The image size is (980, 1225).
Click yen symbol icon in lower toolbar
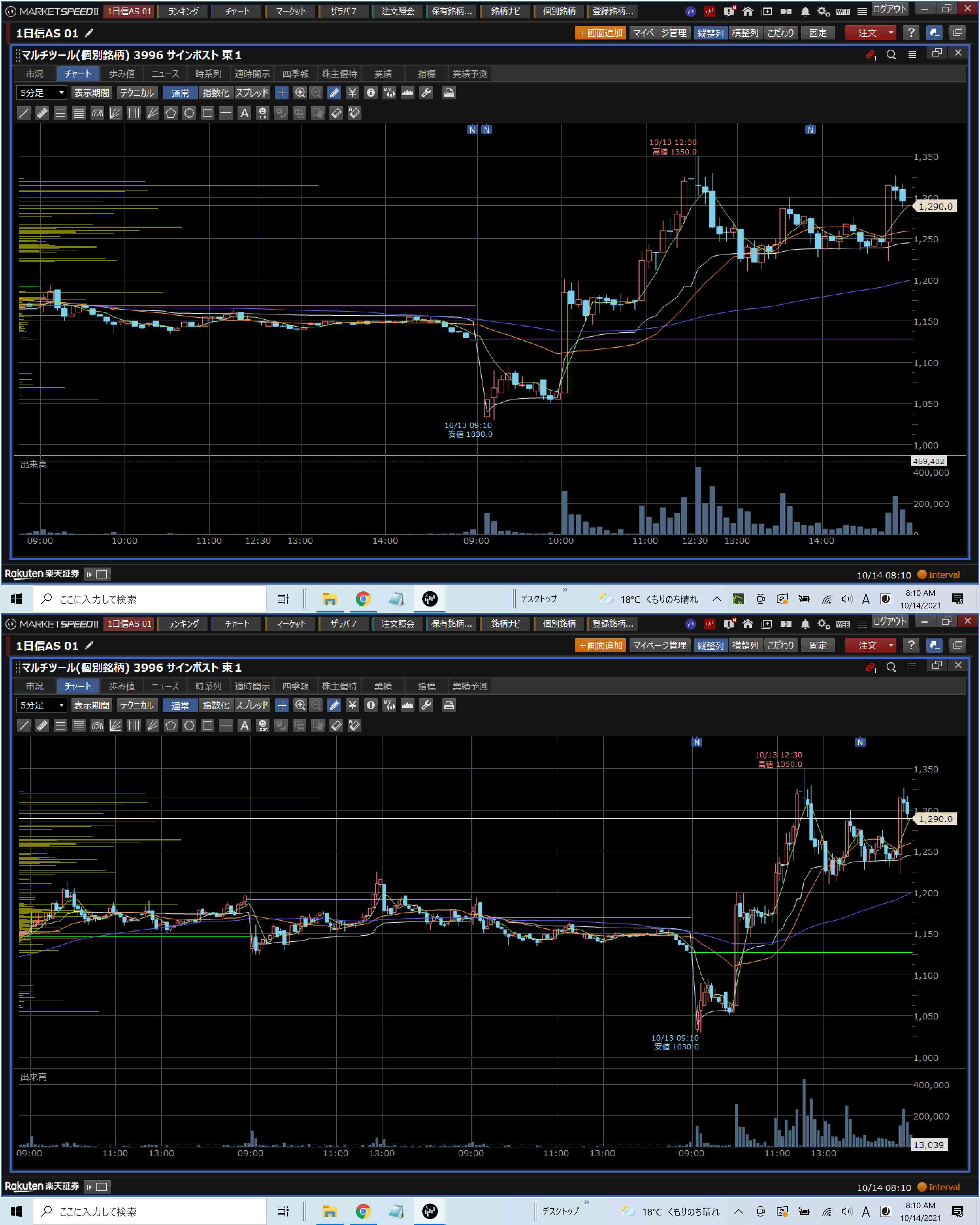[x=352, y=705]
